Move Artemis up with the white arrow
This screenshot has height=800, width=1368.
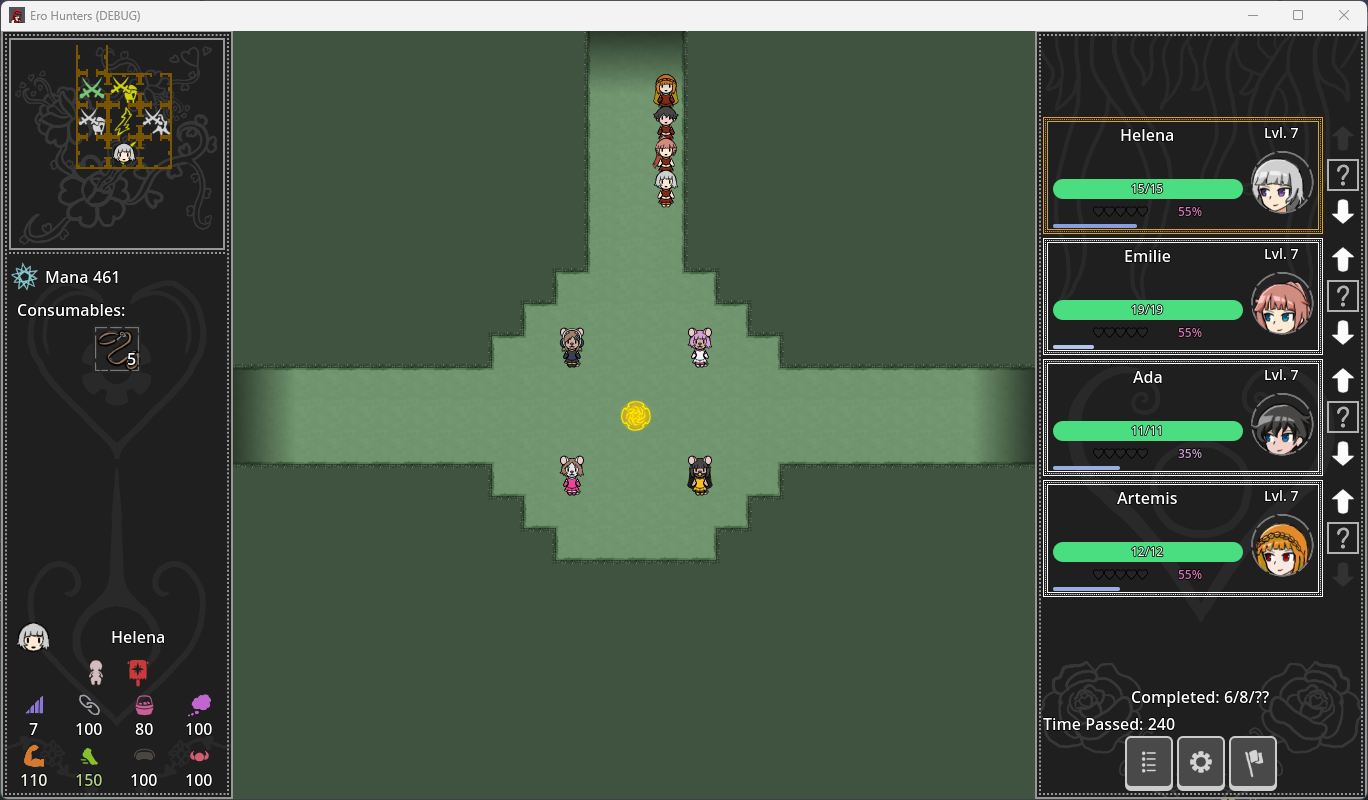pos(1343,502)
